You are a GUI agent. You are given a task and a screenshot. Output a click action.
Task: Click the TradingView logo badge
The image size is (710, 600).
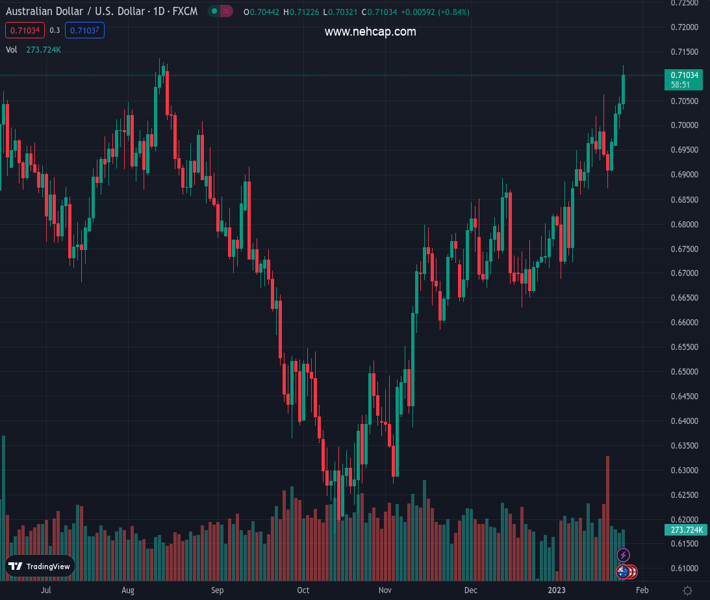point(40,566)
